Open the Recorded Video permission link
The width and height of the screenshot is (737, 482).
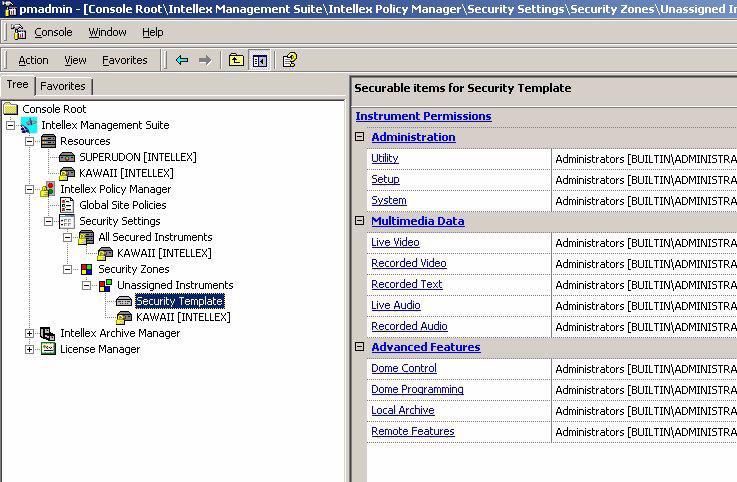click(x=409, y=263)
